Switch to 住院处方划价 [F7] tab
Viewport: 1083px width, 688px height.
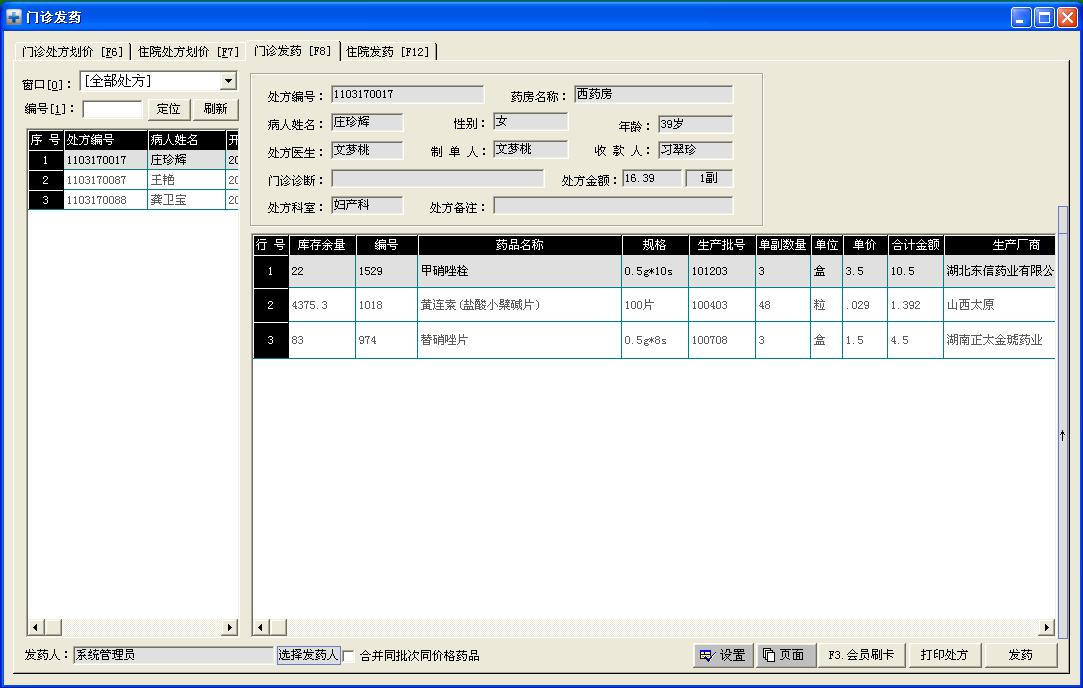[x=188, y=51]
